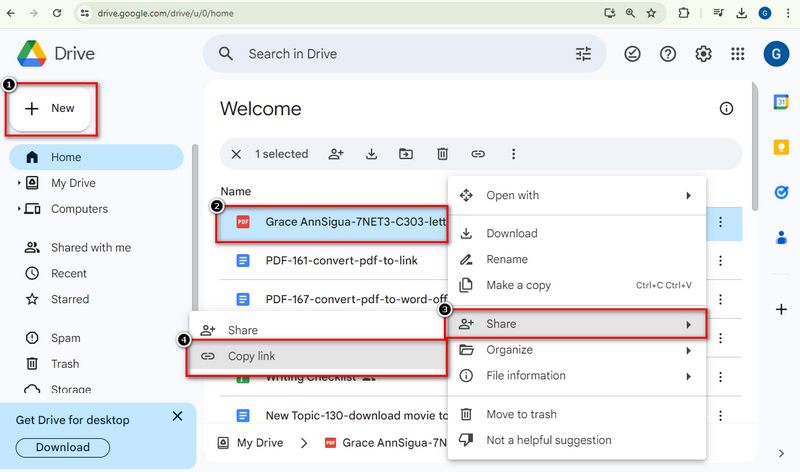
Task: Click the download toolbar icon
Action: pos(371,154)
